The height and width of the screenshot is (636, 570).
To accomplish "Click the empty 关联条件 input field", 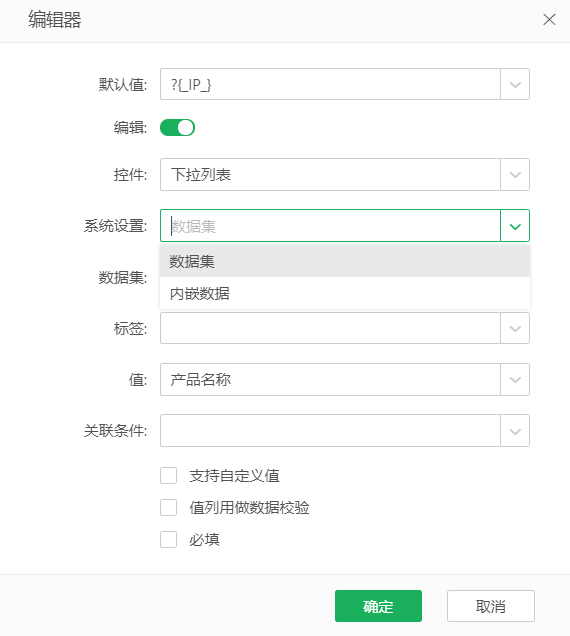I will click(330, 431).
